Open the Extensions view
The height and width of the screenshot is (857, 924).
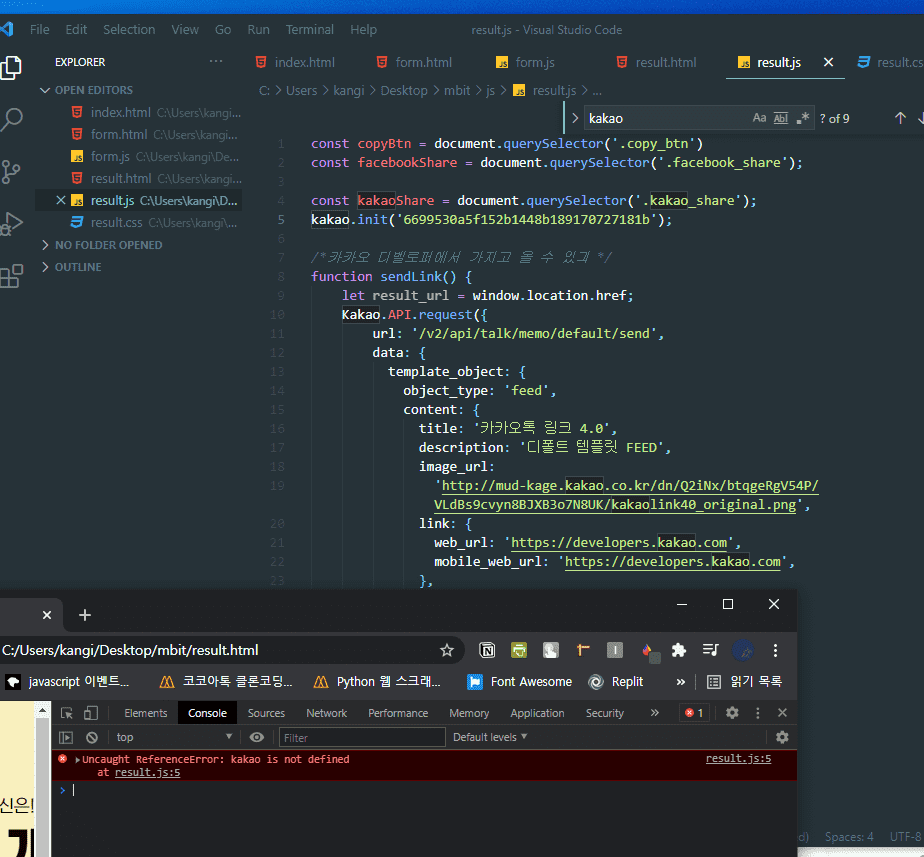(11, 275)
